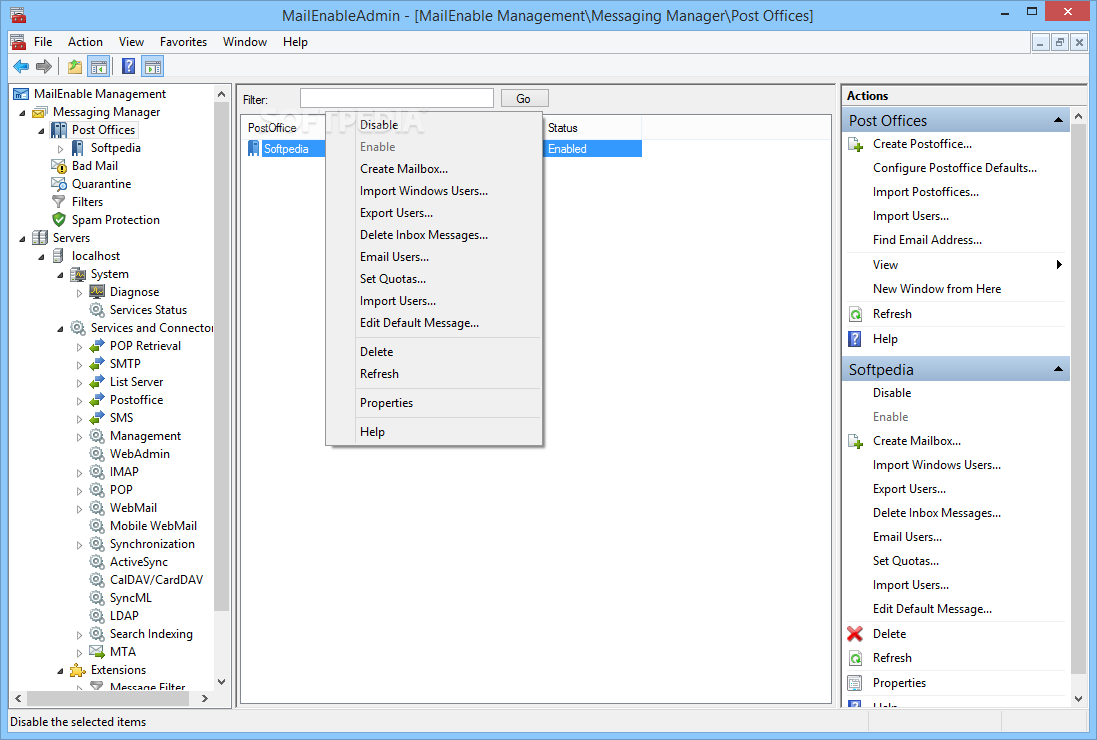Image resolution: width=1097 pixels, height=740 pixels.
Task: Select the CalDAV/CardDAV tree item
Action: (x=156, y=581)
